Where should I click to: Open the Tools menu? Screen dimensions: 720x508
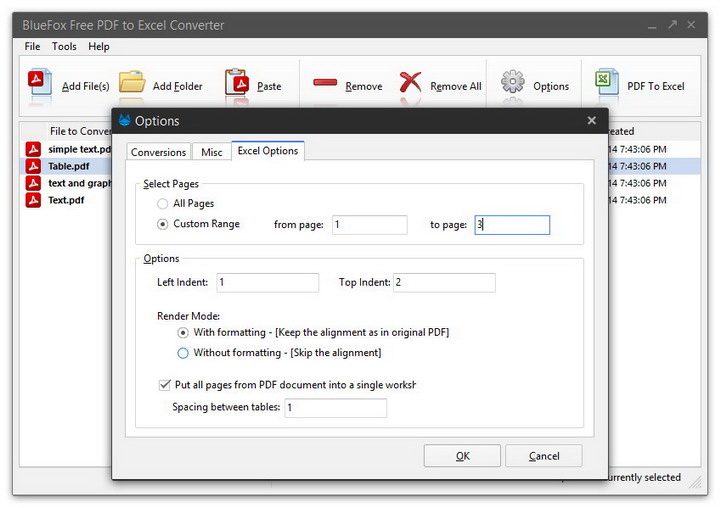tap(64, 46)
